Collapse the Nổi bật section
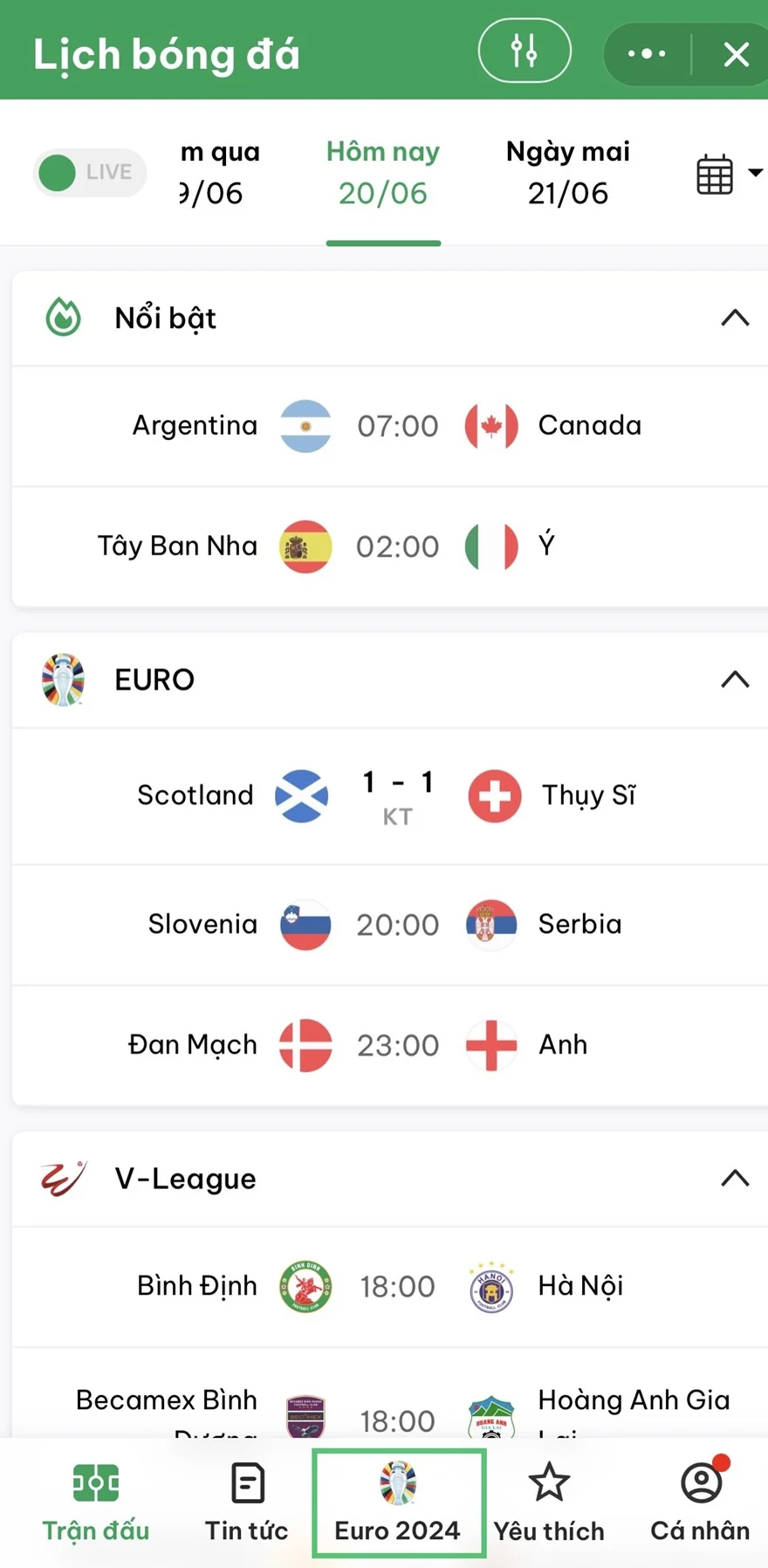Image resolution: width=768 pixels, height=1568 pixels. click(x=735, y=318)
